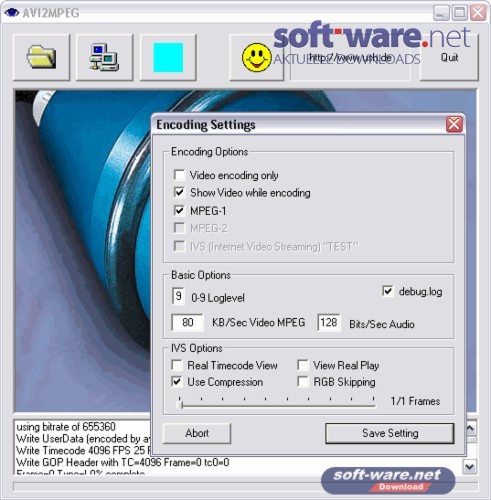Viewport: 491px width, 500px height.
Task: Toggle Use Compression option
Action: [x=177, y=382]
